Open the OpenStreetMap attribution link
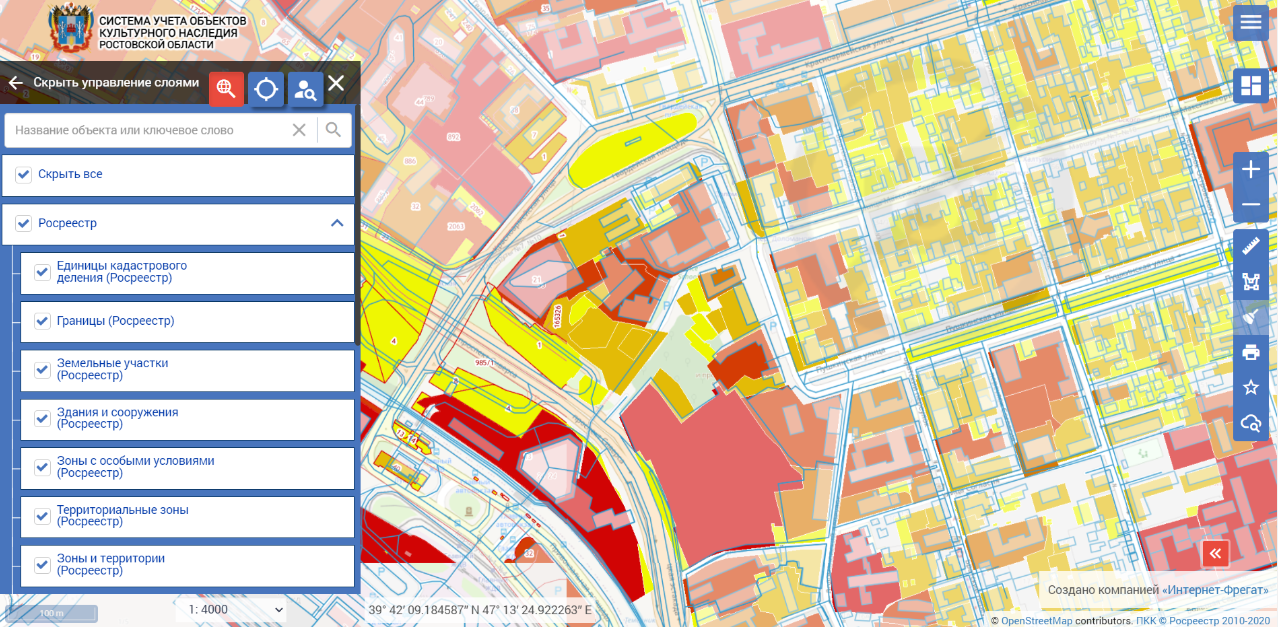This screenshot has width=1278, height=627. [x=1037, y=621]
